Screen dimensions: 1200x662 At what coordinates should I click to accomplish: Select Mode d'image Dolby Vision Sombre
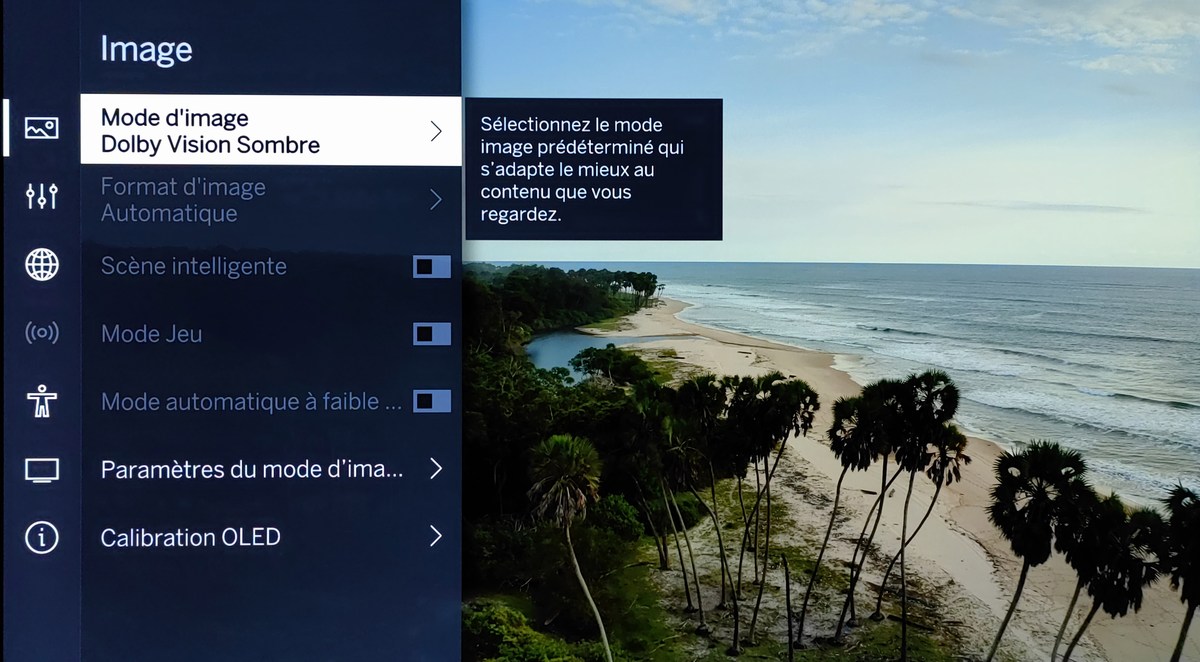pos(271,131)
